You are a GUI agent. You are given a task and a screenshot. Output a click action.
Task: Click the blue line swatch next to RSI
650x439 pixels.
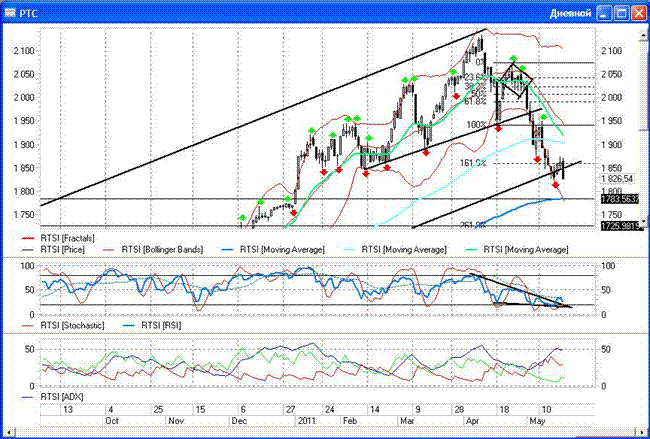click(129, 326)
